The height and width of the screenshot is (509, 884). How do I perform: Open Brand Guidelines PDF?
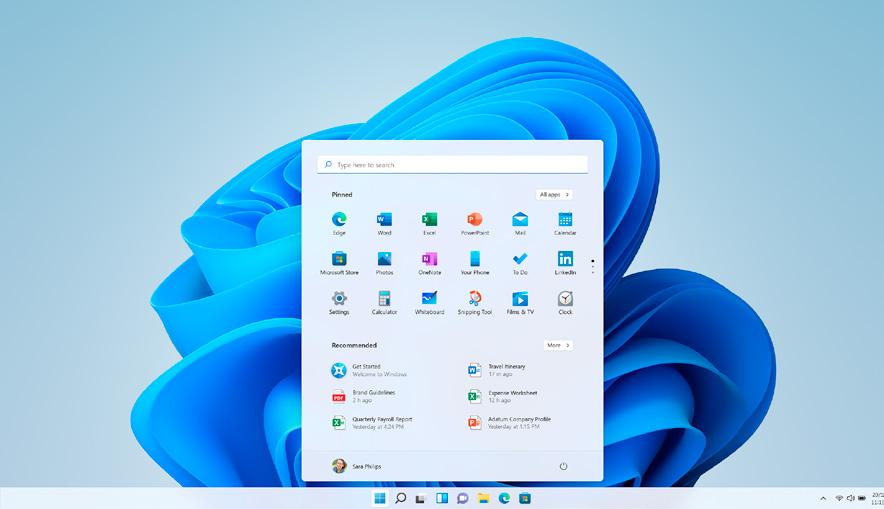(363, 396)
